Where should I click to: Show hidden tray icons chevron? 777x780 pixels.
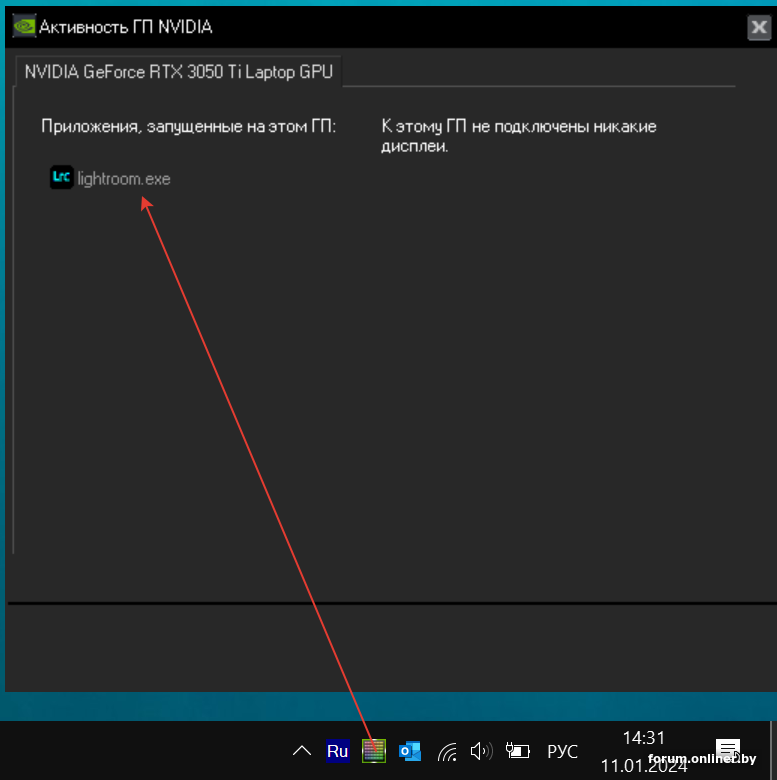point(301,751)
